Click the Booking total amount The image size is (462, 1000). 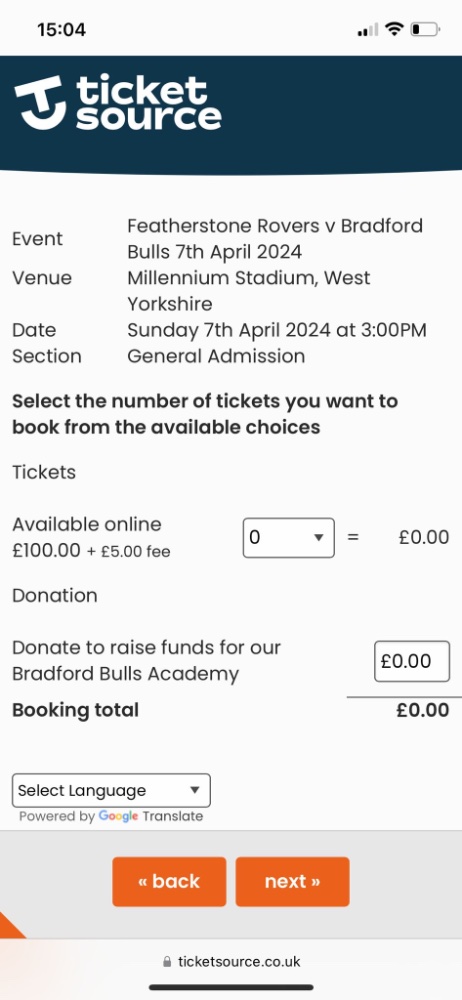(x=422, y=710)
